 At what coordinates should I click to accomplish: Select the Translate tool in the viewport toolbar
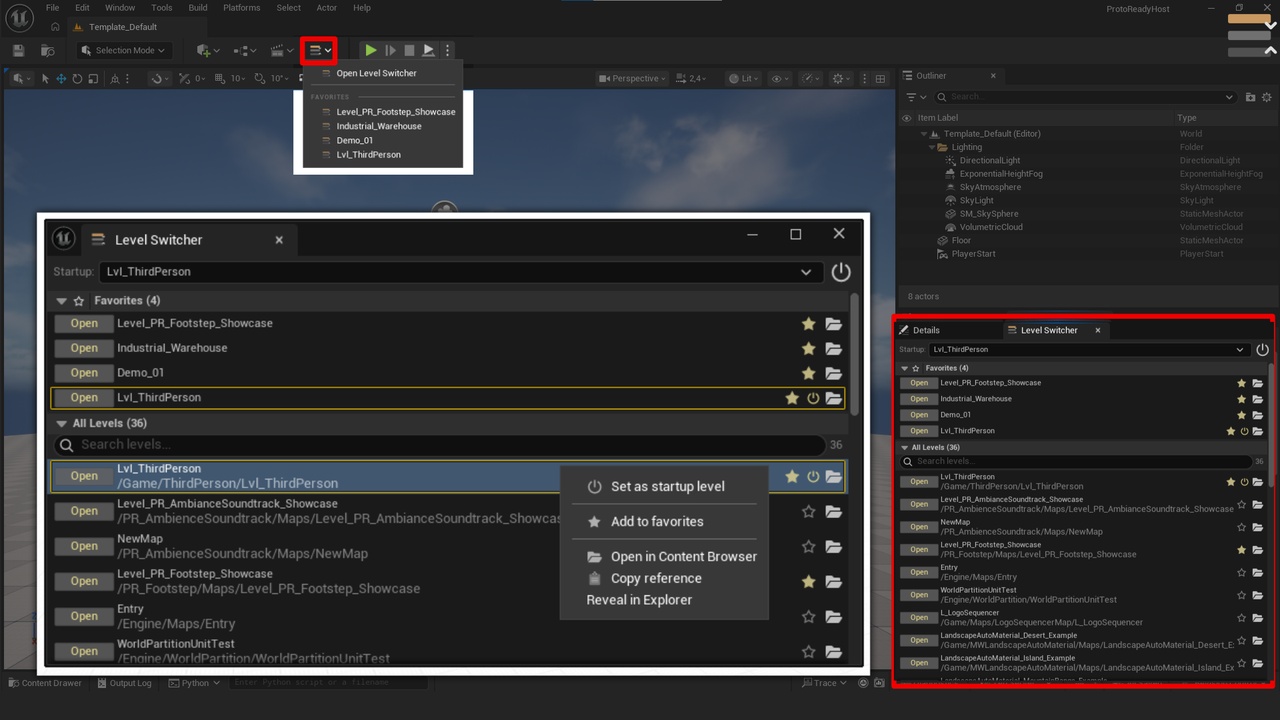(61, 79)
